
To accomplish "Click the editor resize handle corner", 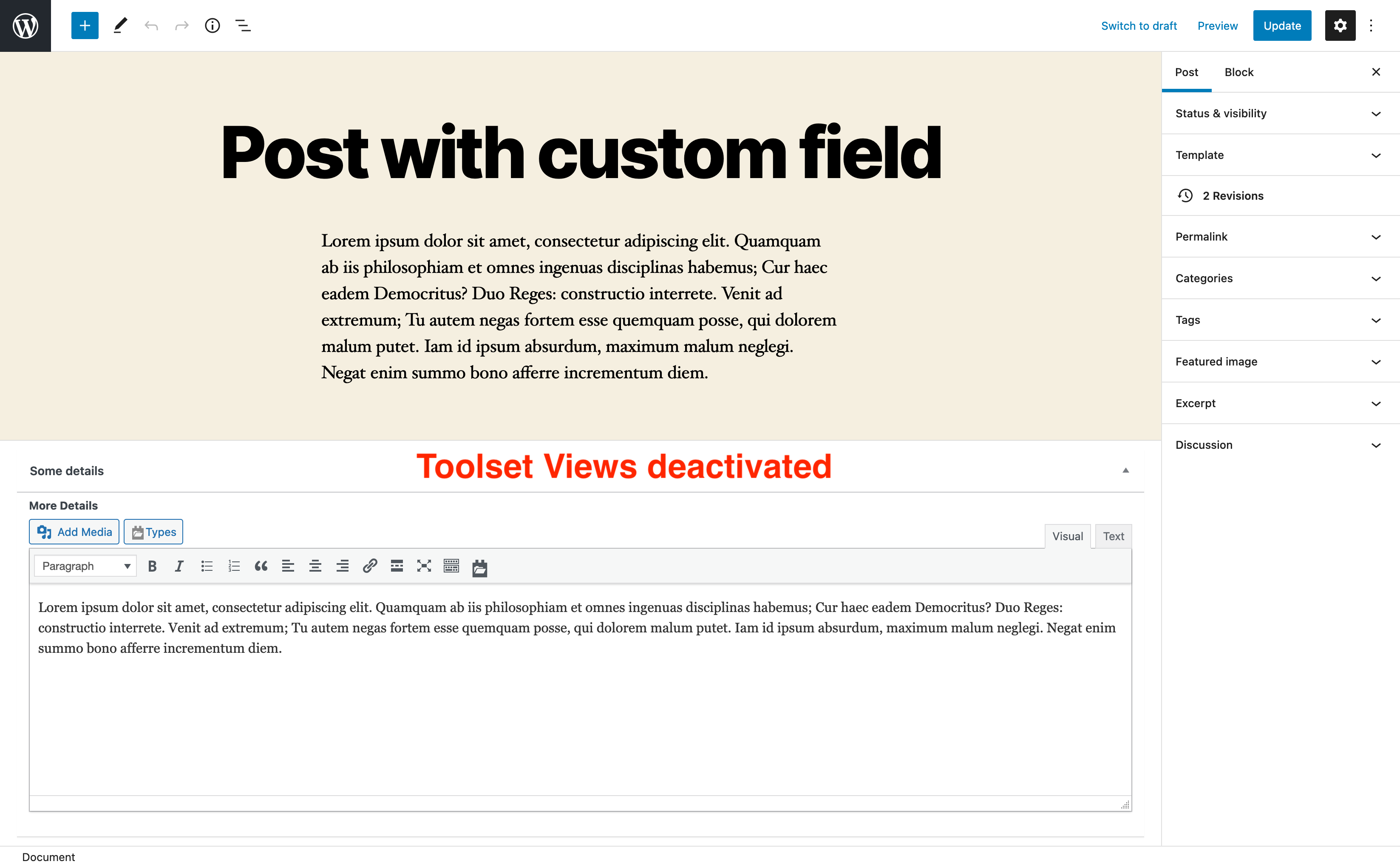I will [x=1125, y=805].
